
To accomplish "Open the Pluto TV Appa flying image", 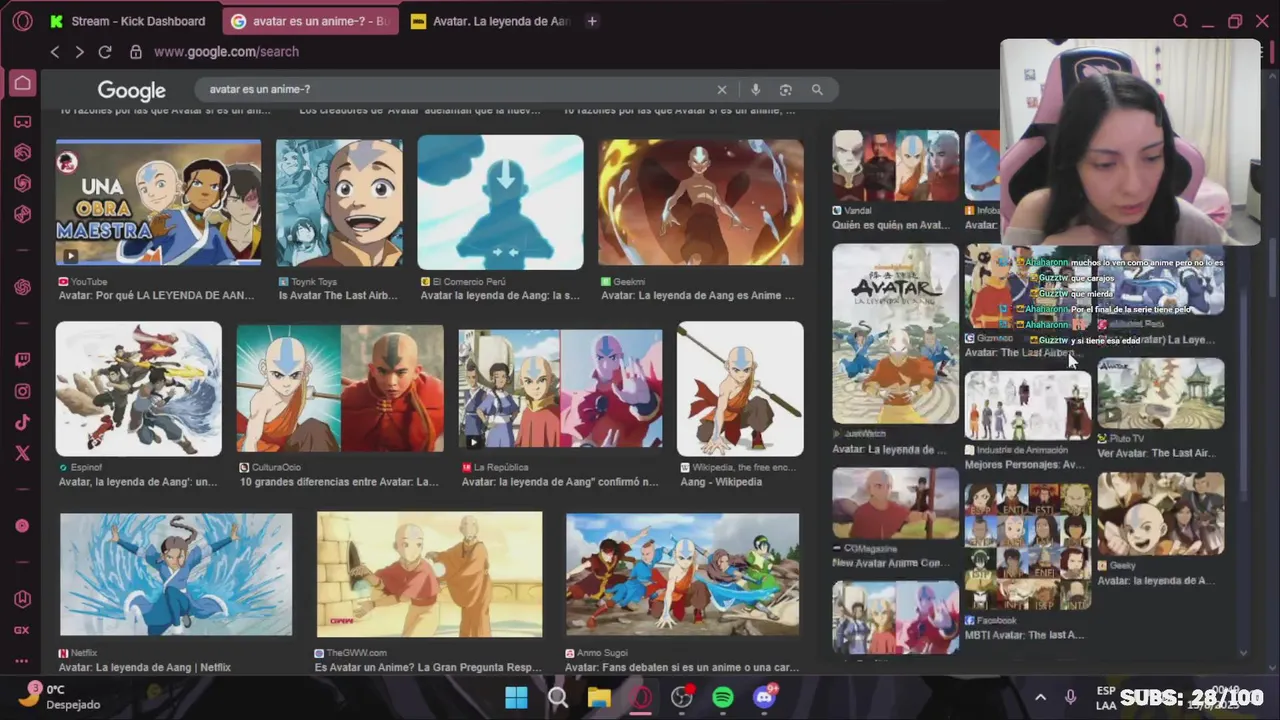I will click(1161, 394).
